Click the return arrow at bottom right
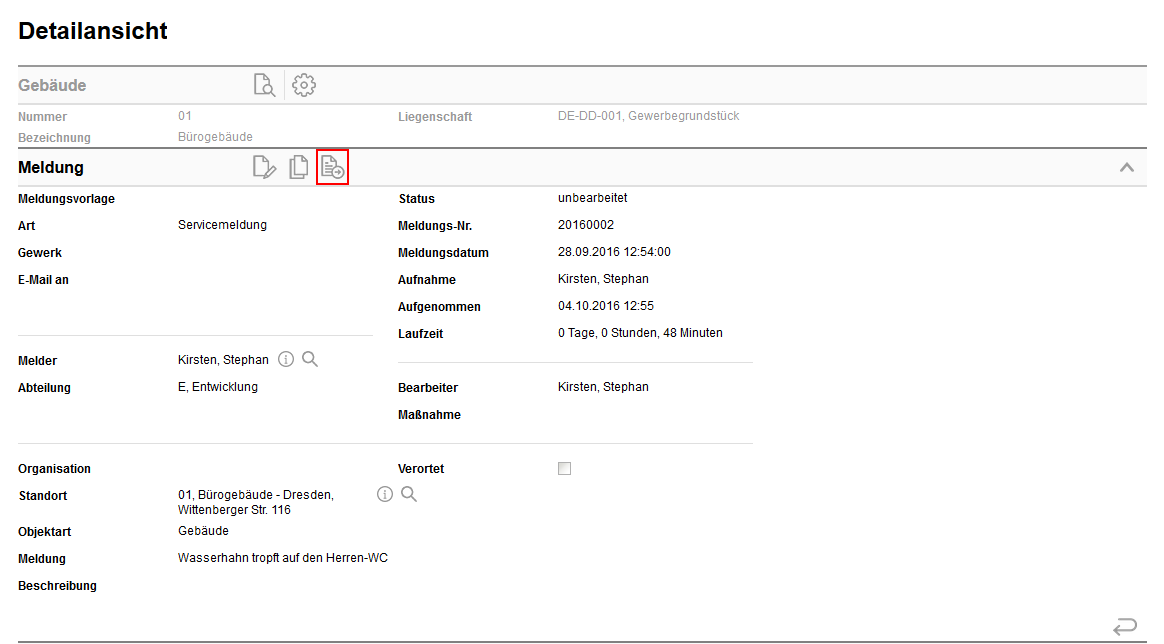The height and width of the screenshot is (644, 1164). [x=1125, y=627]
